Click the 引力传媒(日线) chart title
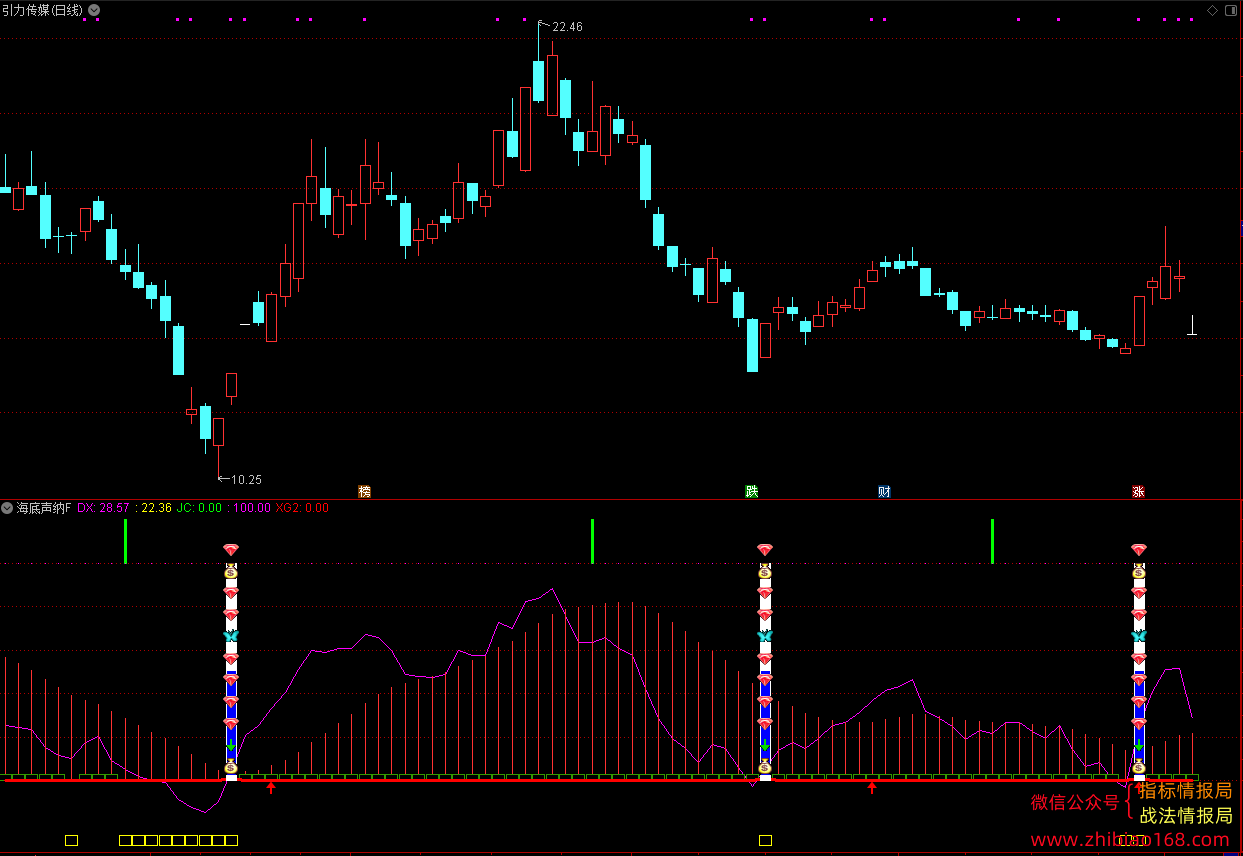1243x856 pixels. coord(43,10)
